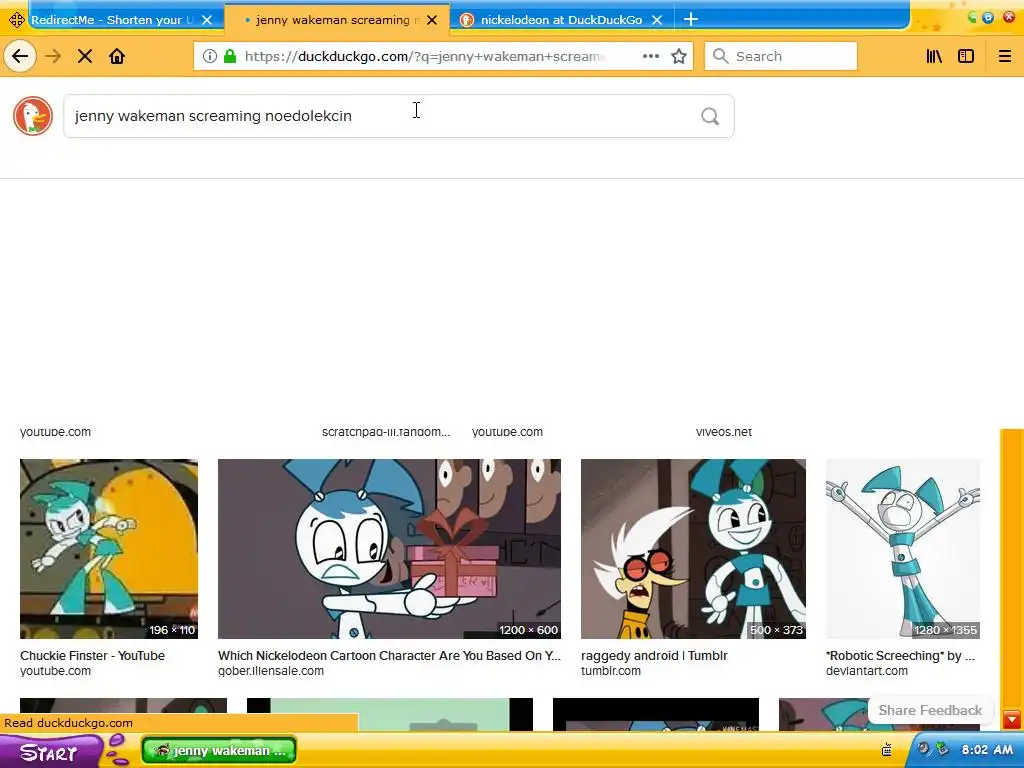Open the Library icon in toolbar

935,56
